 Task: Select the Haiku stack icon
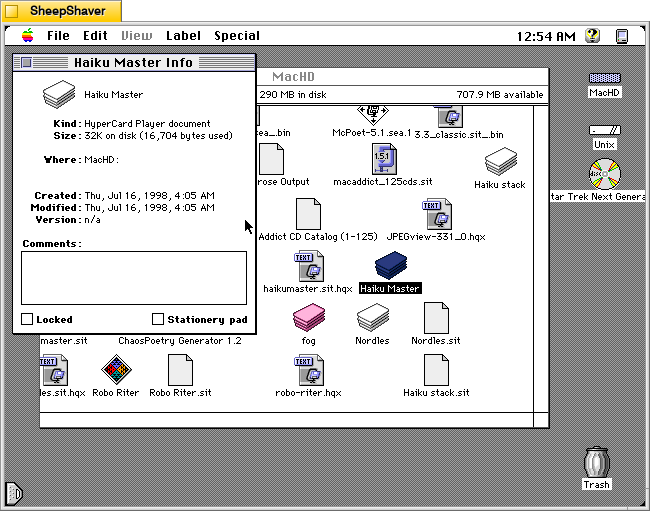point(501,162)
